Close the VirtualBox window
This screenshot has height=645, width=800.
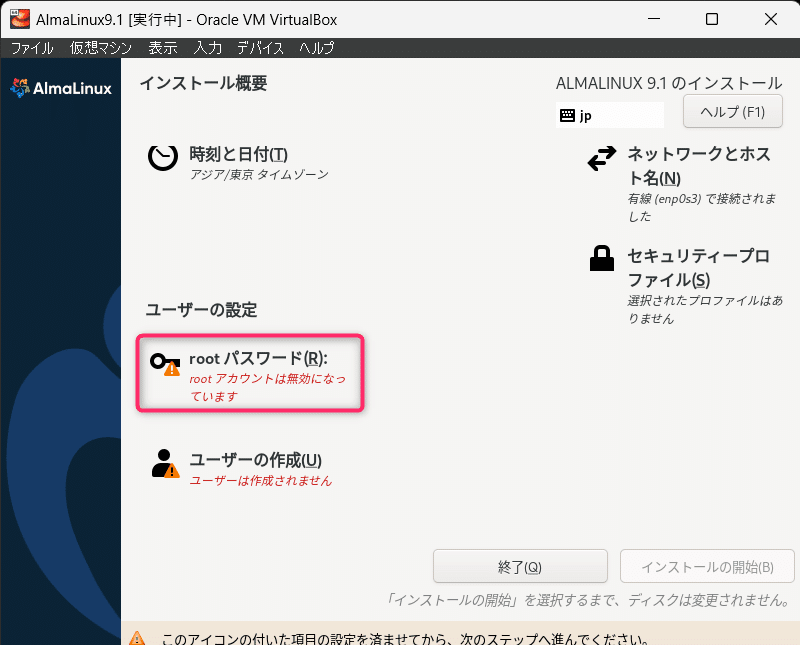click(771, 19)
